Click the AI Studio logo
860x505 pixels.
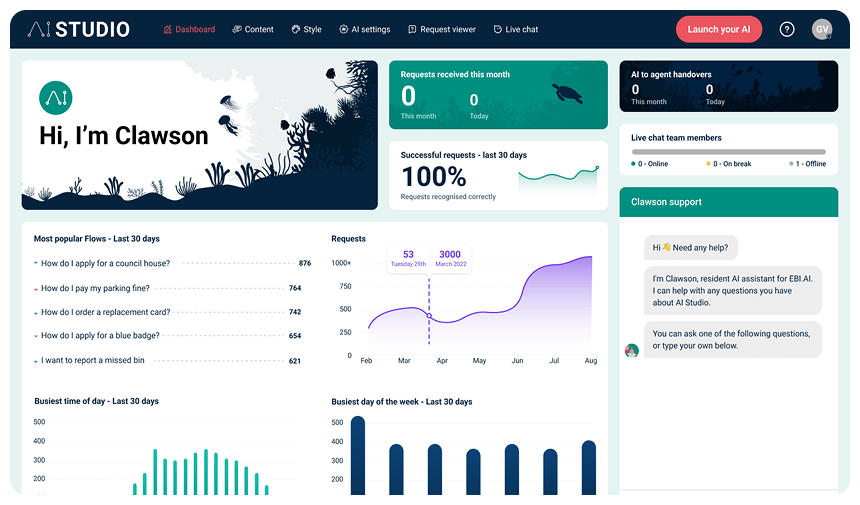78,29
